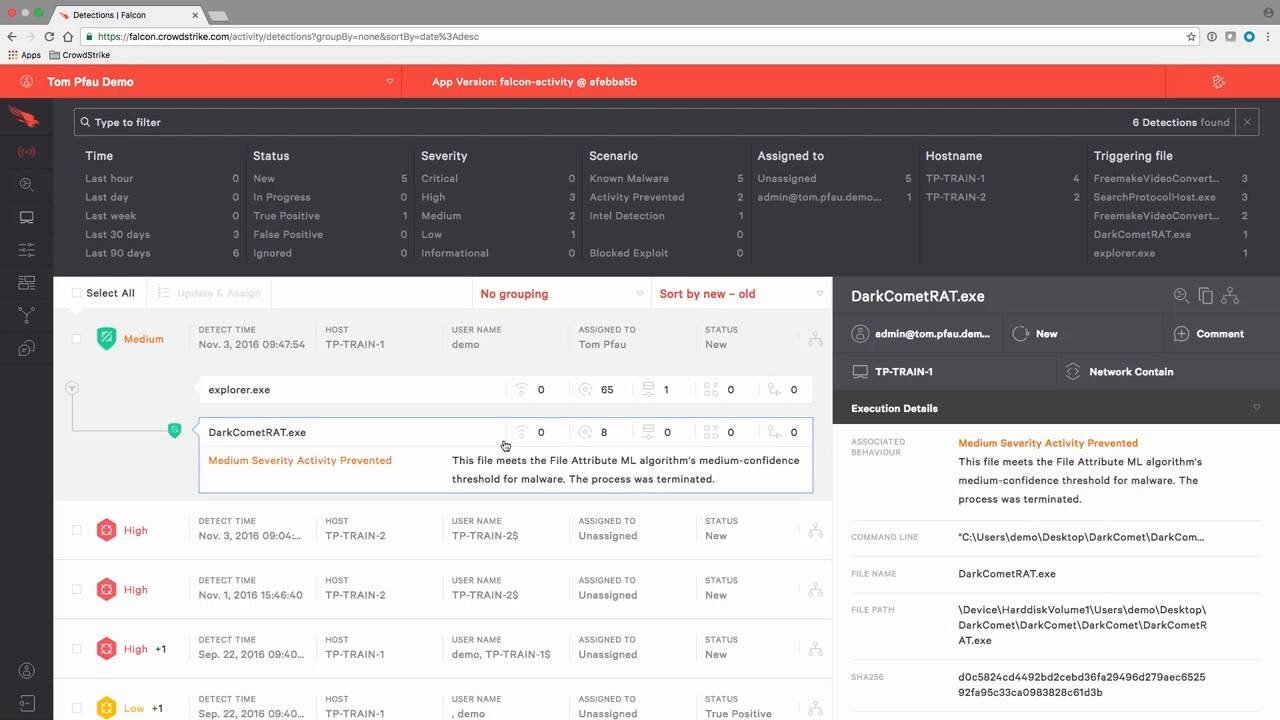Open the Investigate magnifier sidebar icon
1280x720 pixels.
pyautogui.click(x=26, y=185)
